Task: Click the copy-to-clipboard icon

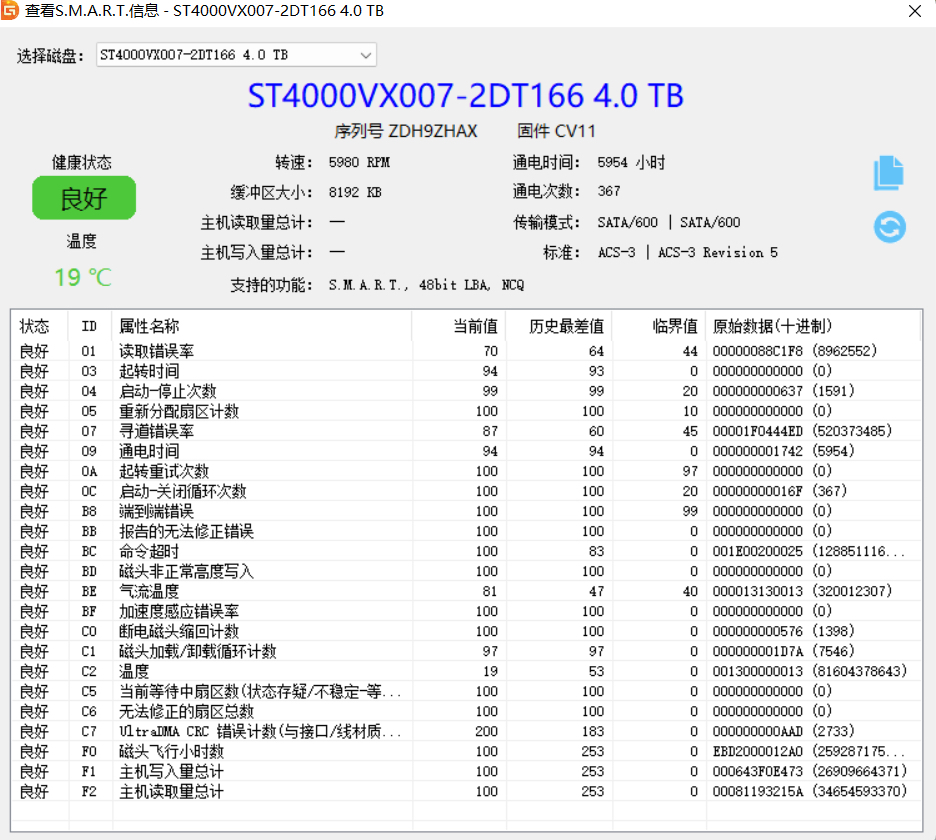Action: [888, 172]
